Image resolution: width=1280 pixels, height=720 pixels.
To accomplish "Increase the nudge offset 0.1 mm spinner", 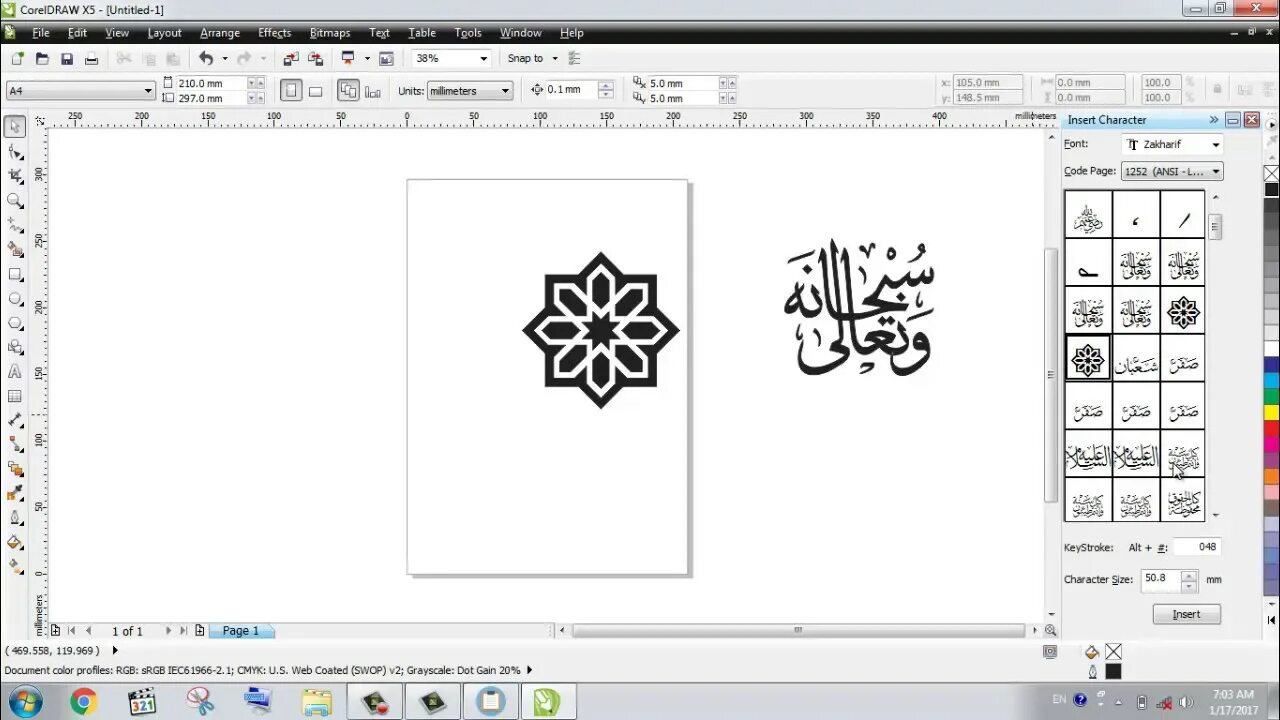I will tap(606, 86).
